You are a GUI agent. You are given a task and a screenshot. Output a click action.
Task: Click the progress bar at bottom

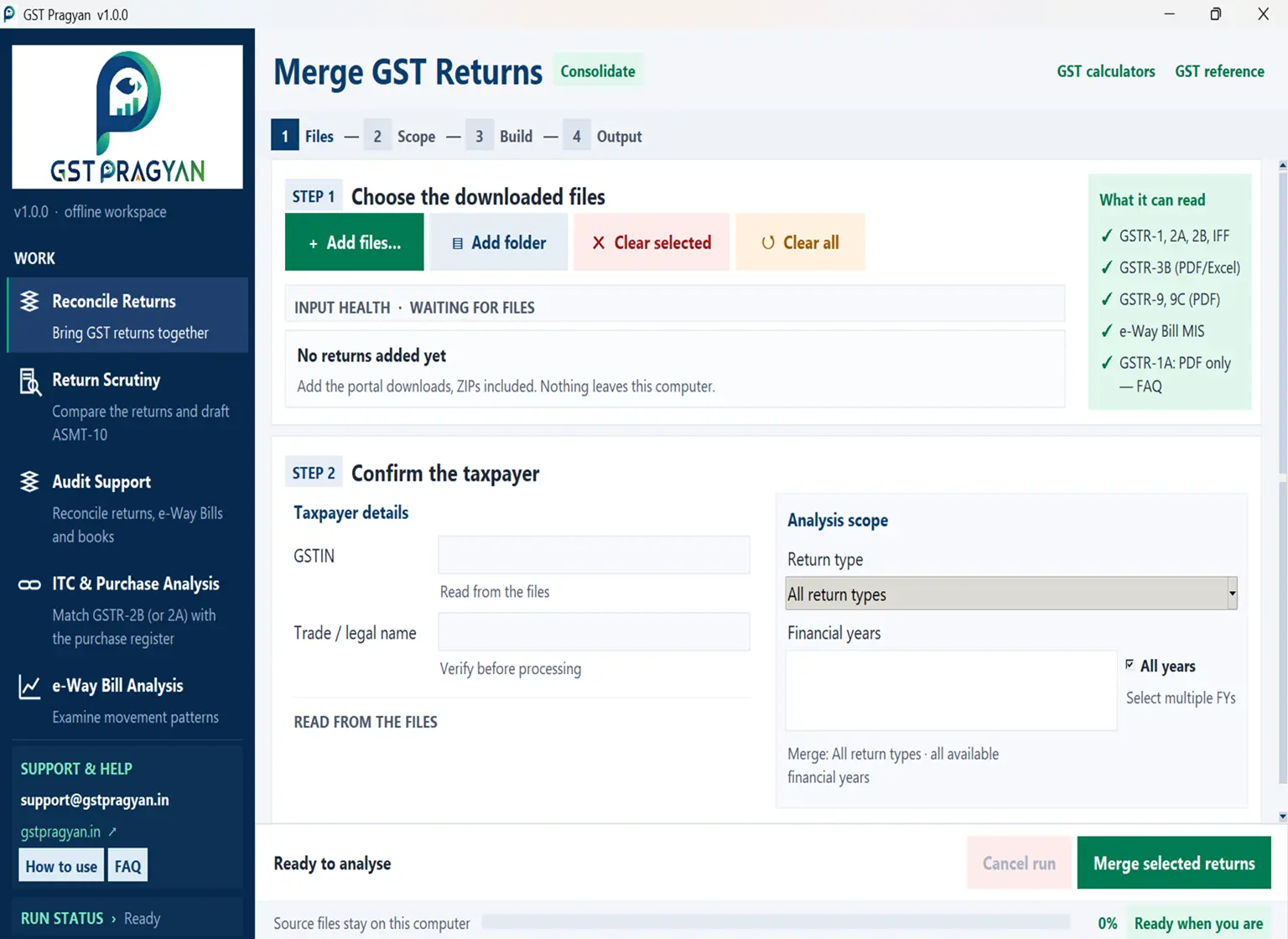(776, 923)
